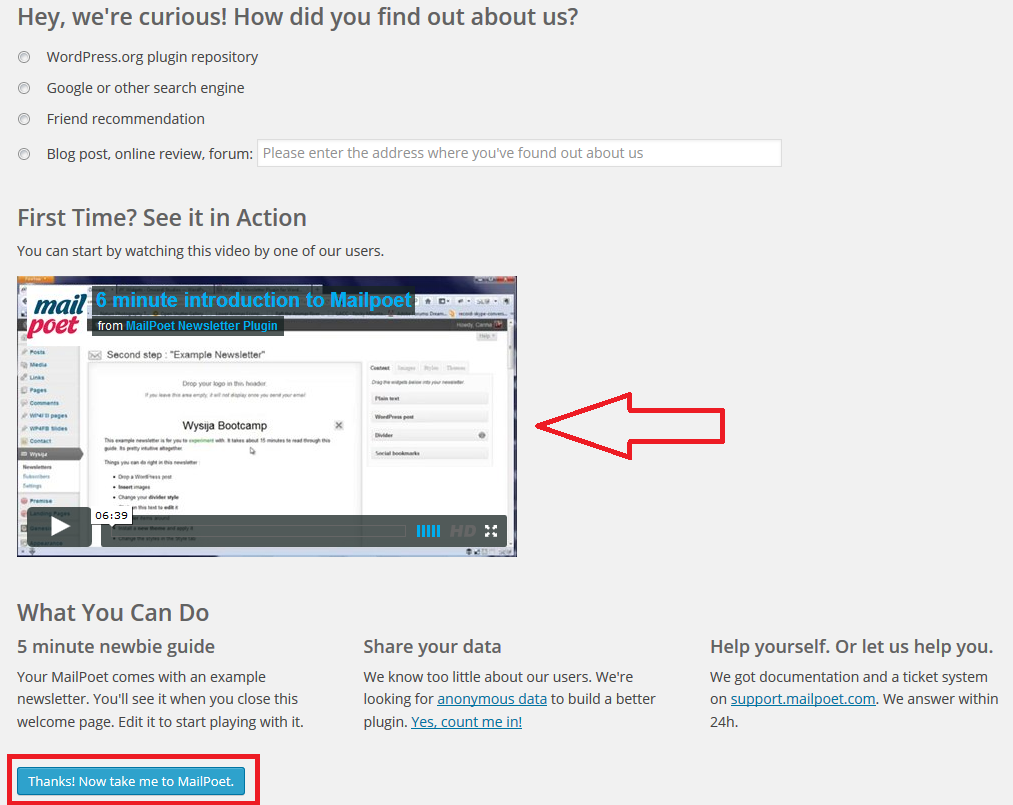The width and height of the screenshot is (1013, 805).
Task: Click the "Share your data" heading
Action: (x=432, y=647)
